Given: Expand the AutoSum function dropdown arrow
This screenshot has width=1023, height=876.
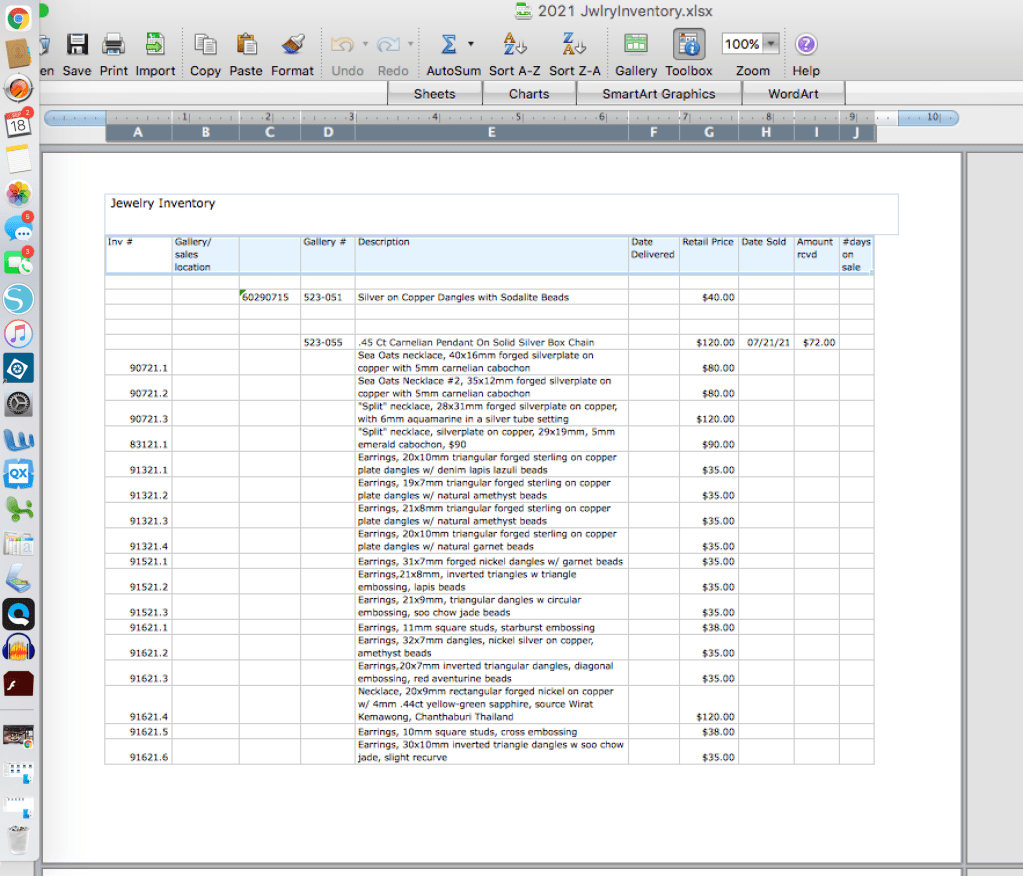Looking at the screenshot, I should 471,44.
